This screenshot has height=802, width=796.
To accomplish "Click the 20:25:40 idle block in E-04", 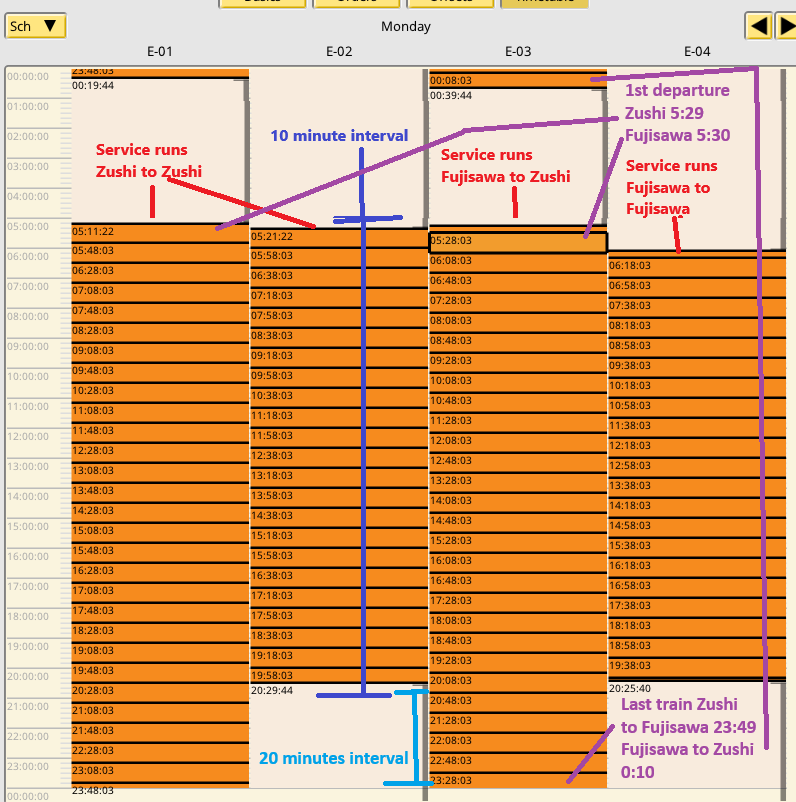I will pyautogui.click(x=697, y=734).
